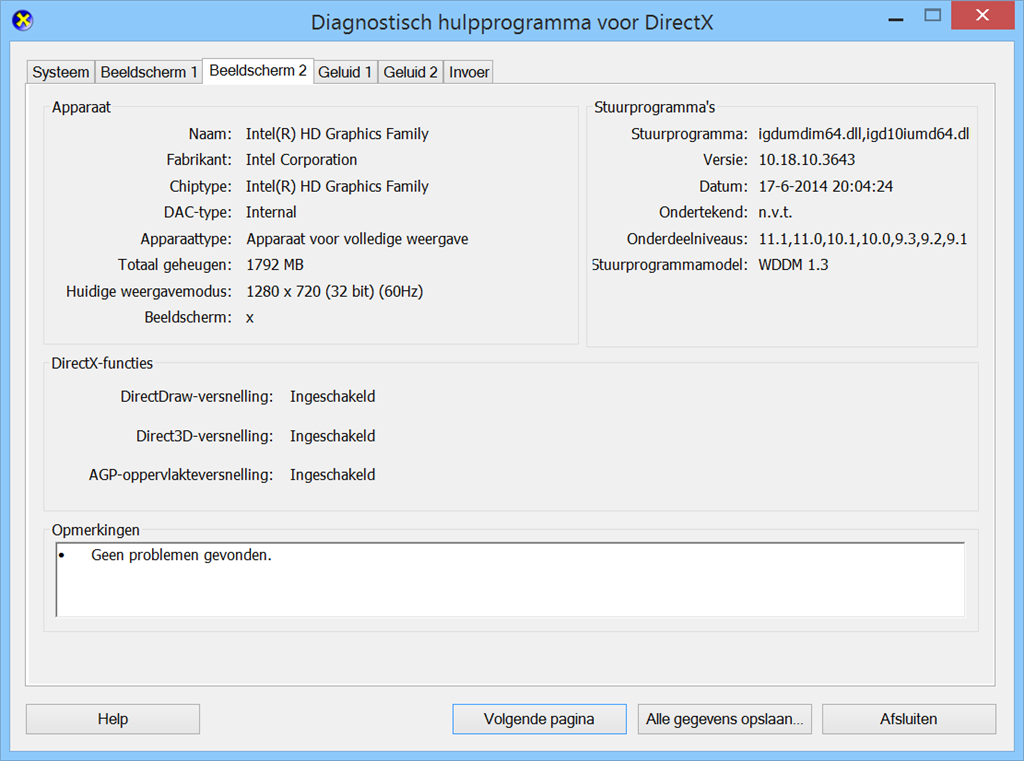
Task: Open the Geluid 2 tab
Action: [x=410, y=72]
